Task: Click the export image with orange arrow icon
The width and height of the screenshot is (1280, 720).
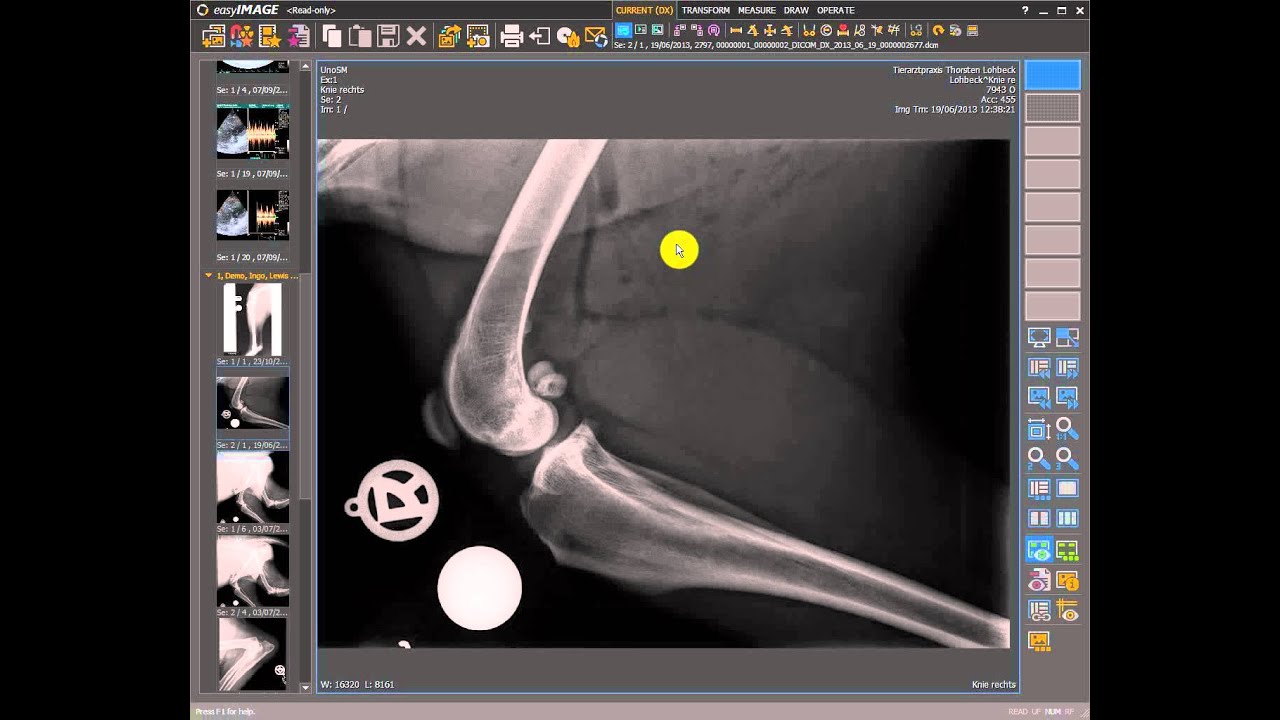Action: (450, 37)
